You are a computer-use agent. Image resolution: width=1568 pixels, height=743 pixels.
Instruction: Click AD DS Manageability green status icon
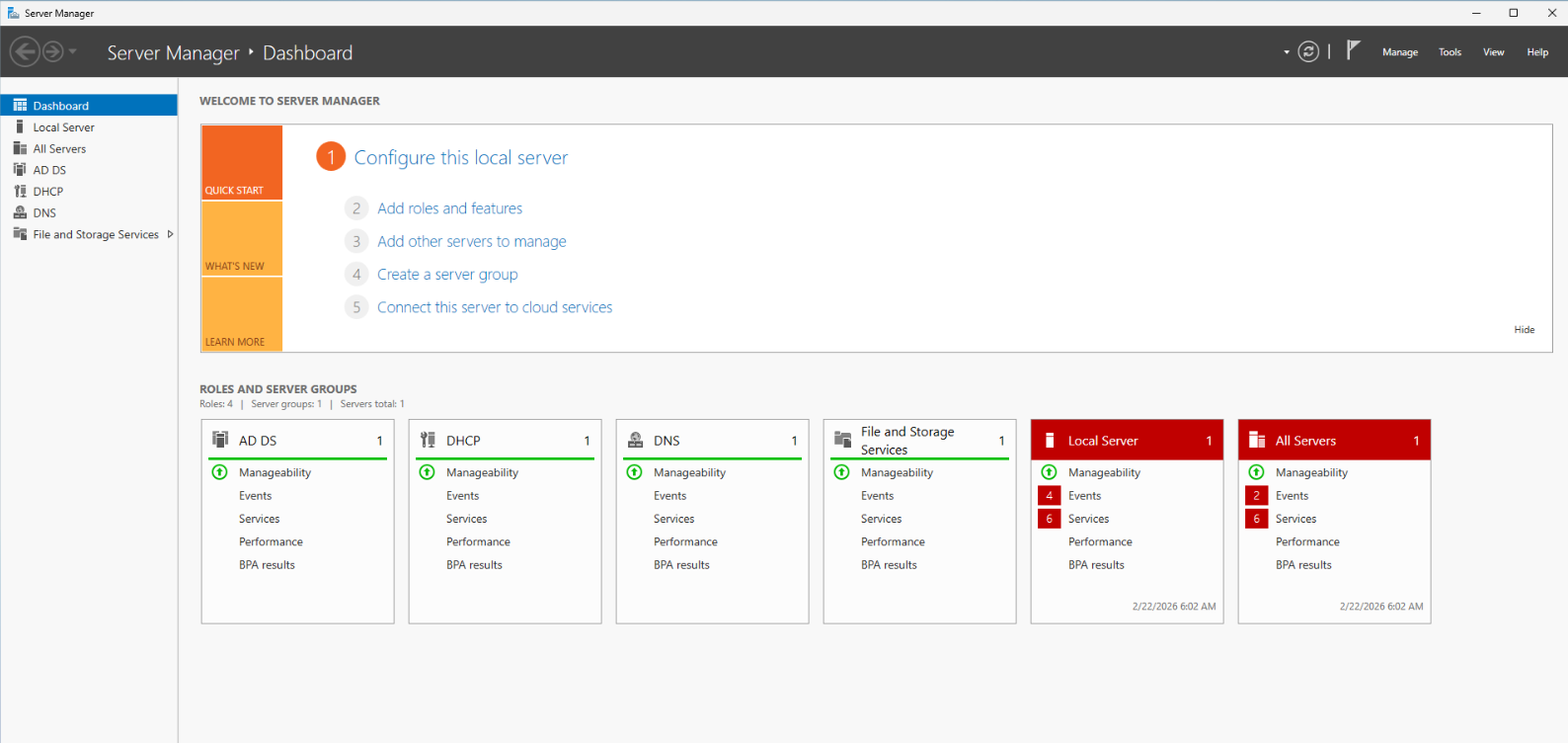click(x=220, y=472)
